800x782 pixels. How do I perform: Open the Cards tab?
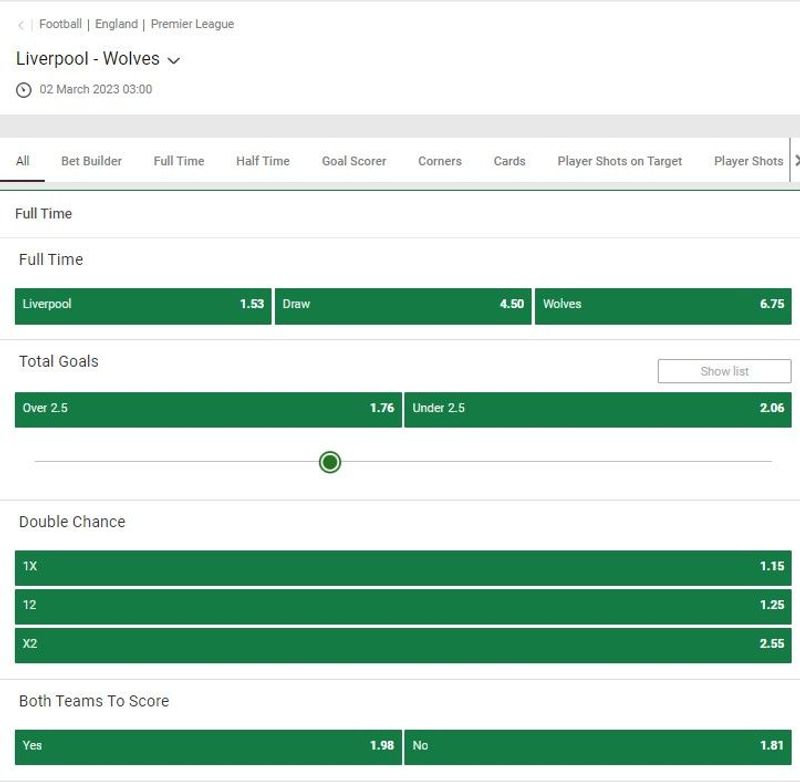click(x=509, y=161)
